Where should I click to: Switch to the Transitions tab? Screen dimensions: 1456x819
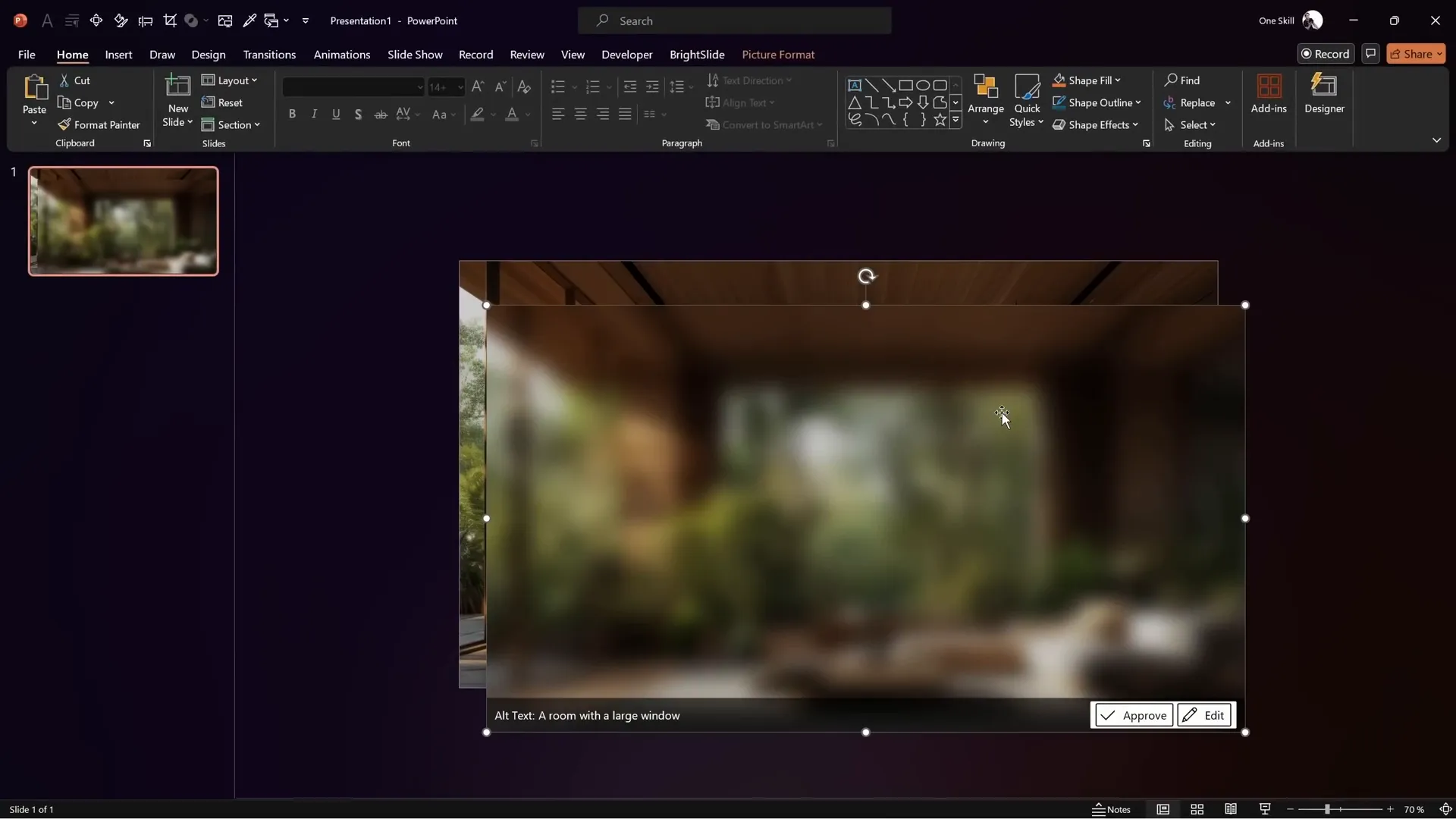[x=269, y=55]
